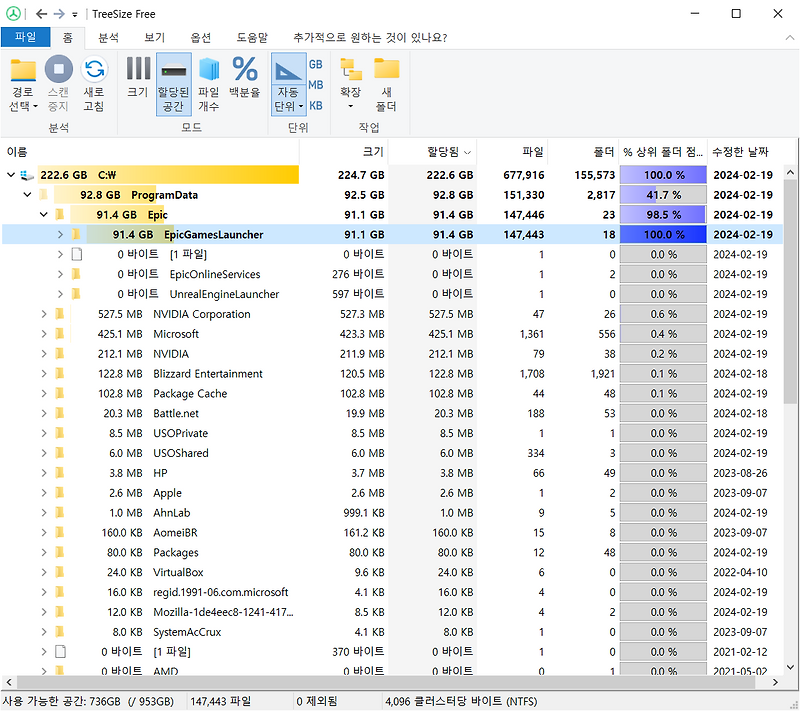Click the 새로 고침 refresh icon
Screen dimensions: 800x711
pos(94,69)
